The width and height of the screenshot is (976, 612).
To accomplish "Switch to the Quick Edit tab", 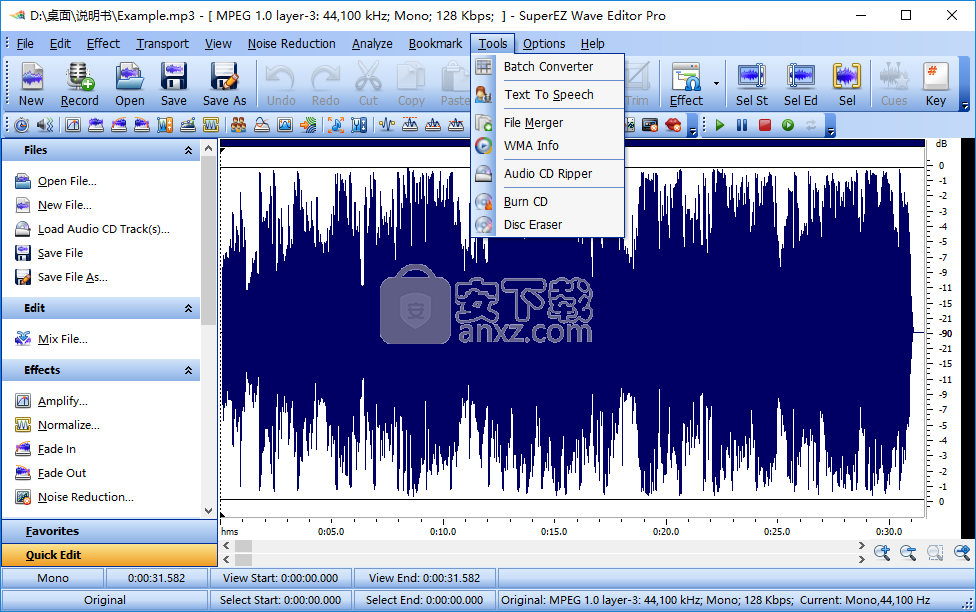I will pyautogui.click(x=109, y=555).
